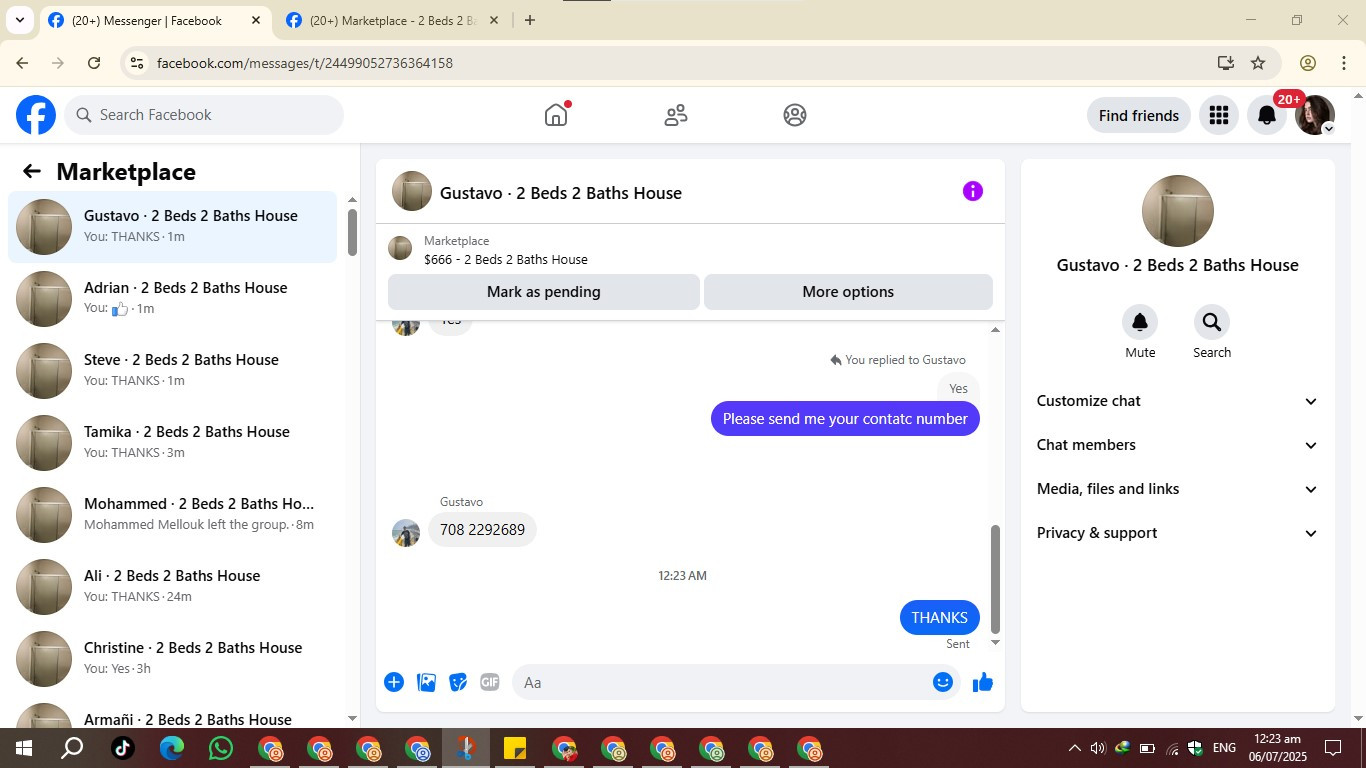Search in conversation magnifier icon

(1212, 322)
